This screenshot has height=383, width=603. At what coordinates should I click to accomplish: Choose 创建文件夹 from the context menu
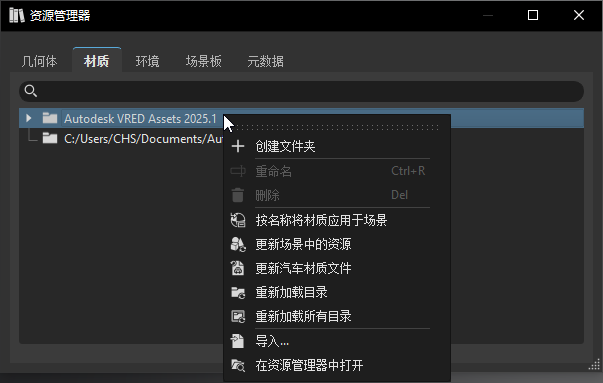pos(336,146)
